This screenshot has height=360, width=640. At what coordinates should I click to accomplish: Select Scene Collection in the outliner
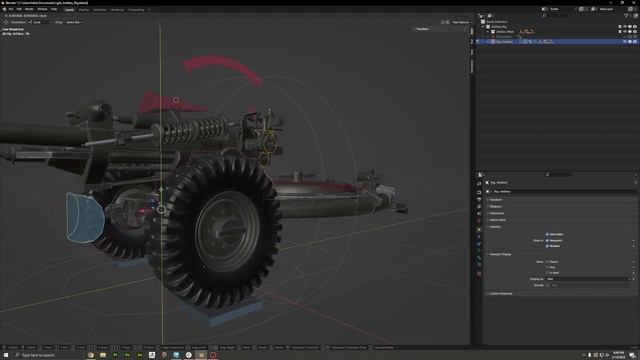497,22
